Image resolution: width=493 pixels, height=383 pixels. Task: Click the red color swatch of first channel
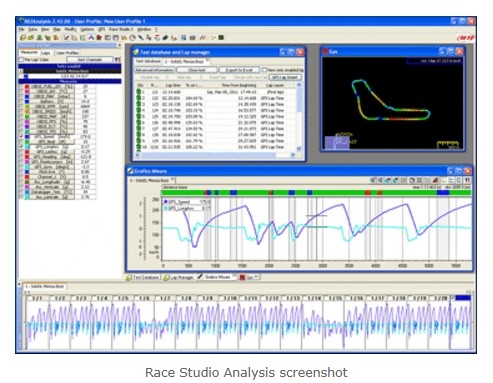coord(27,86)
